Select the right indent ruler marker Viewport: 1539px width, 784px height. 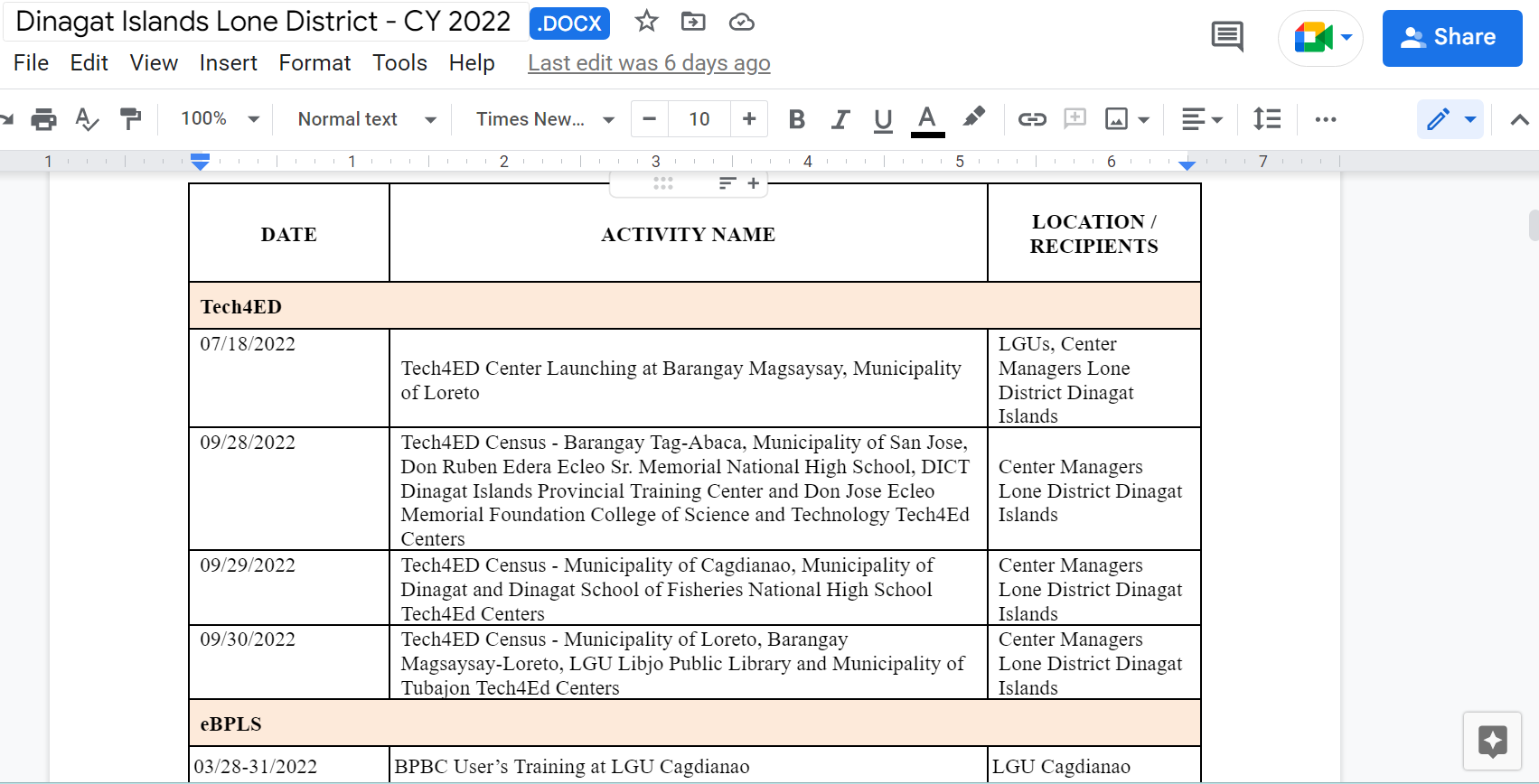coord(1187,164)
